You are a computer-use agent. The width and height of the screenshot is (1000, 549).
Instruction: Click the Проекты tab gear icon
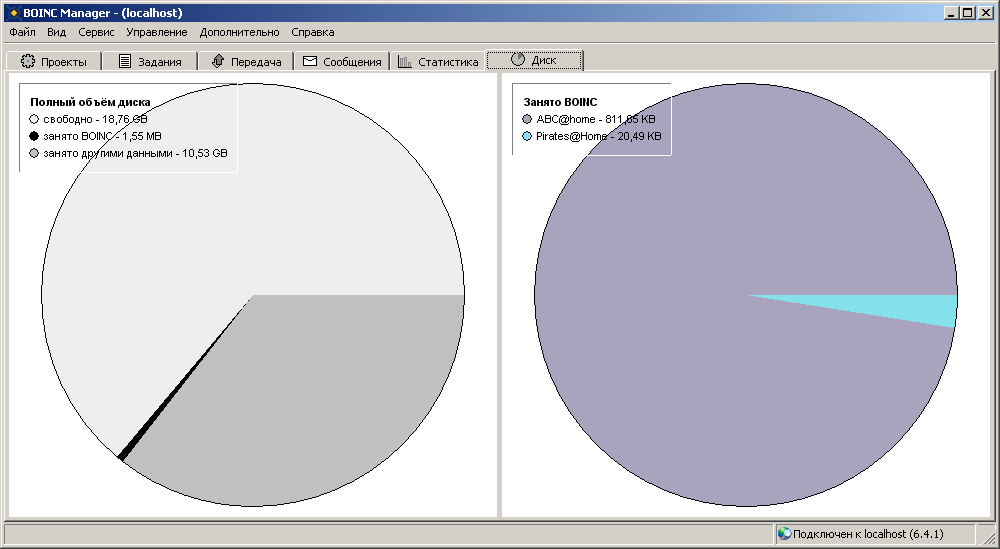(28, 61)
